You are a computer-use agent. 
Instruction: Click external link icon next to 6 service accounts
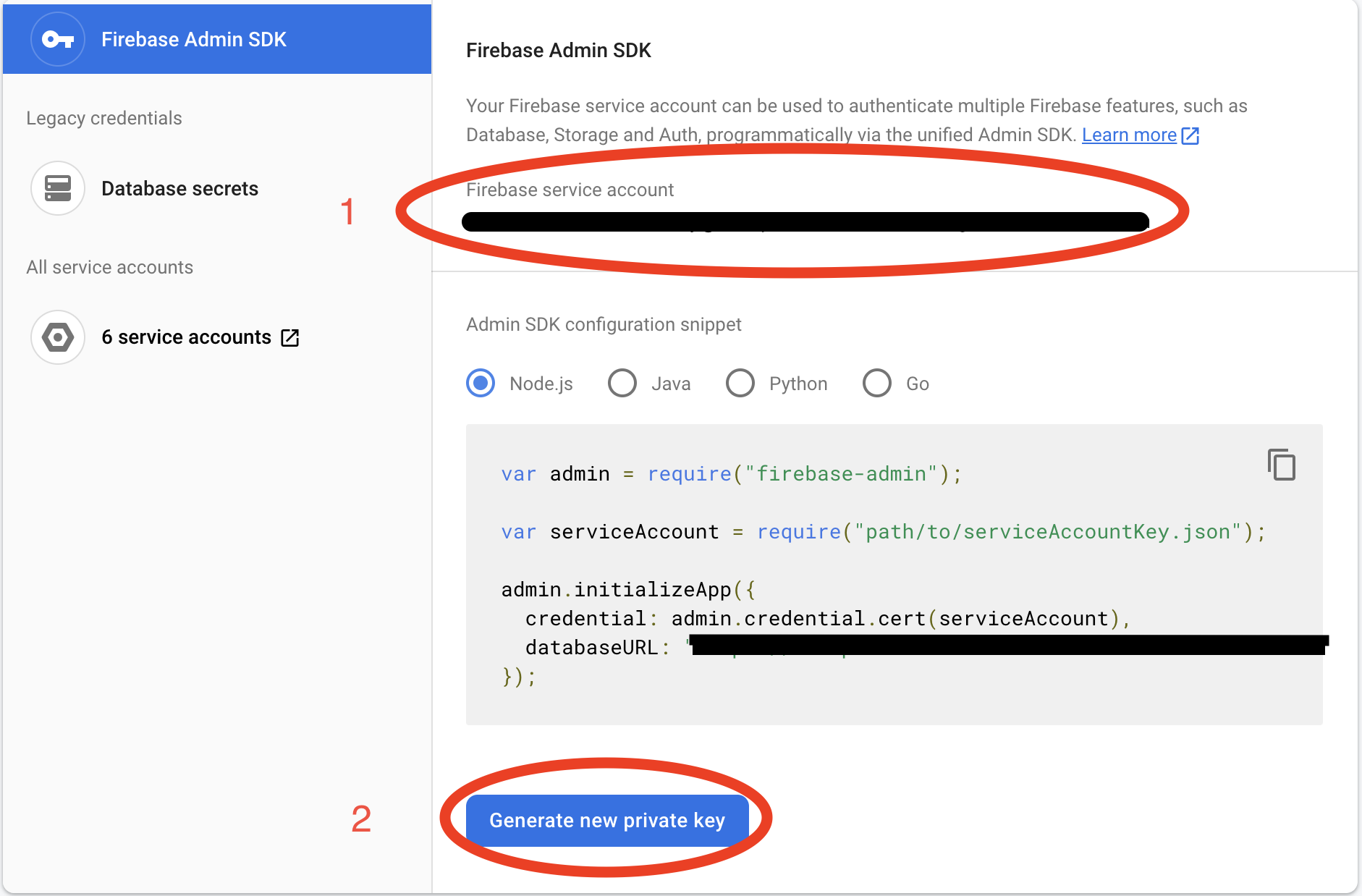coord(289,337)
